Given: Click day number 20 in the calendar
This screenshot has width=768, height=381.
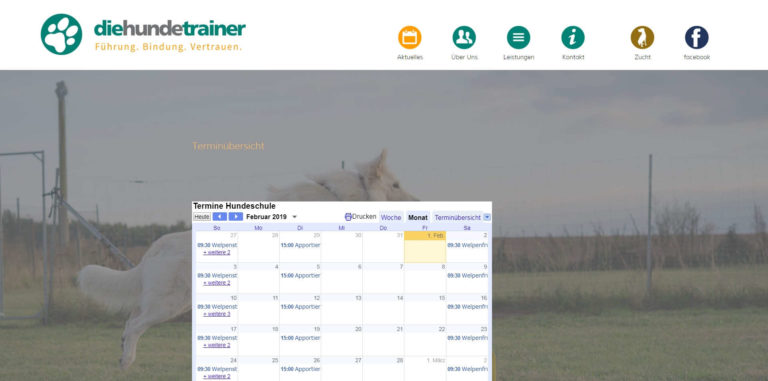Looking at the screenshot, I should click(x=359, y=329).
